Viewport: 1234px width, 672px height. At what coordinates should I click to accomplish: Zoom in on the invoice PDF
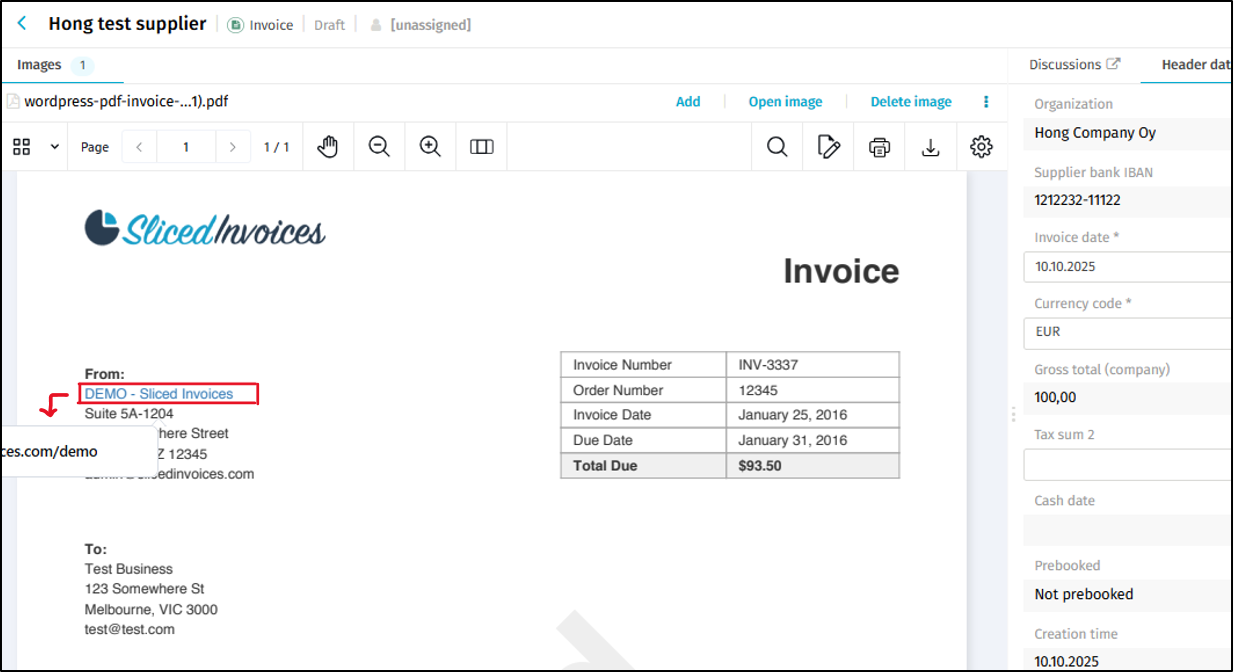[430, 147]
